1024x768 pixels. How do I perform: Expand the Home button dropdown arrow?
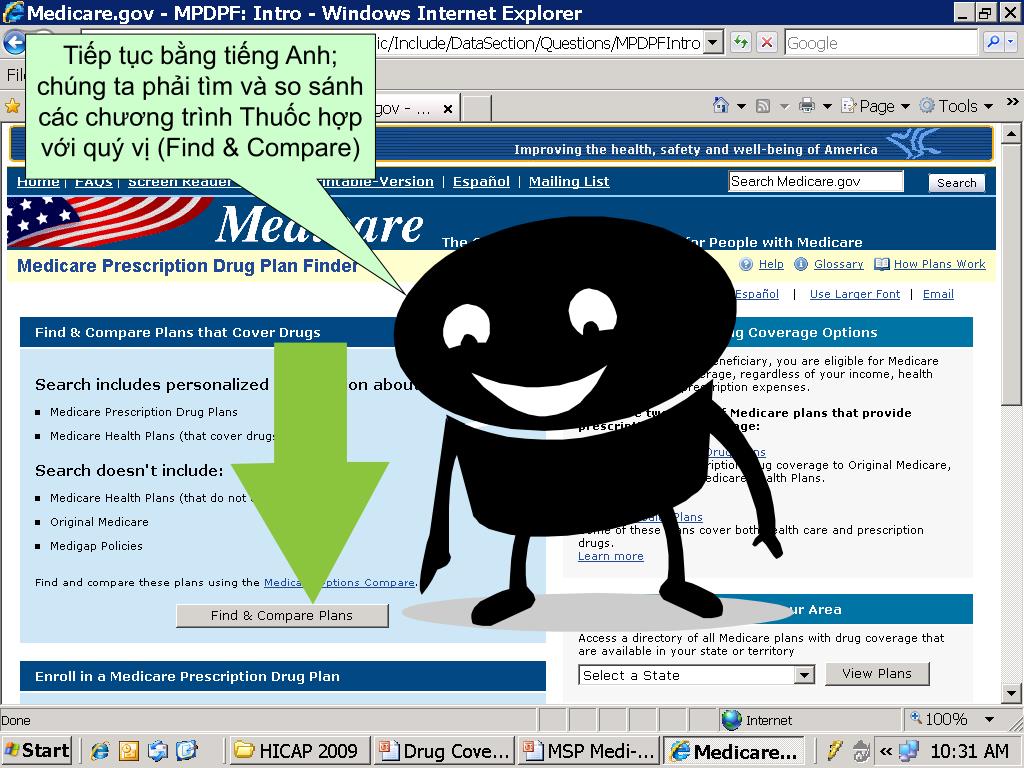[x=741, y=106]
